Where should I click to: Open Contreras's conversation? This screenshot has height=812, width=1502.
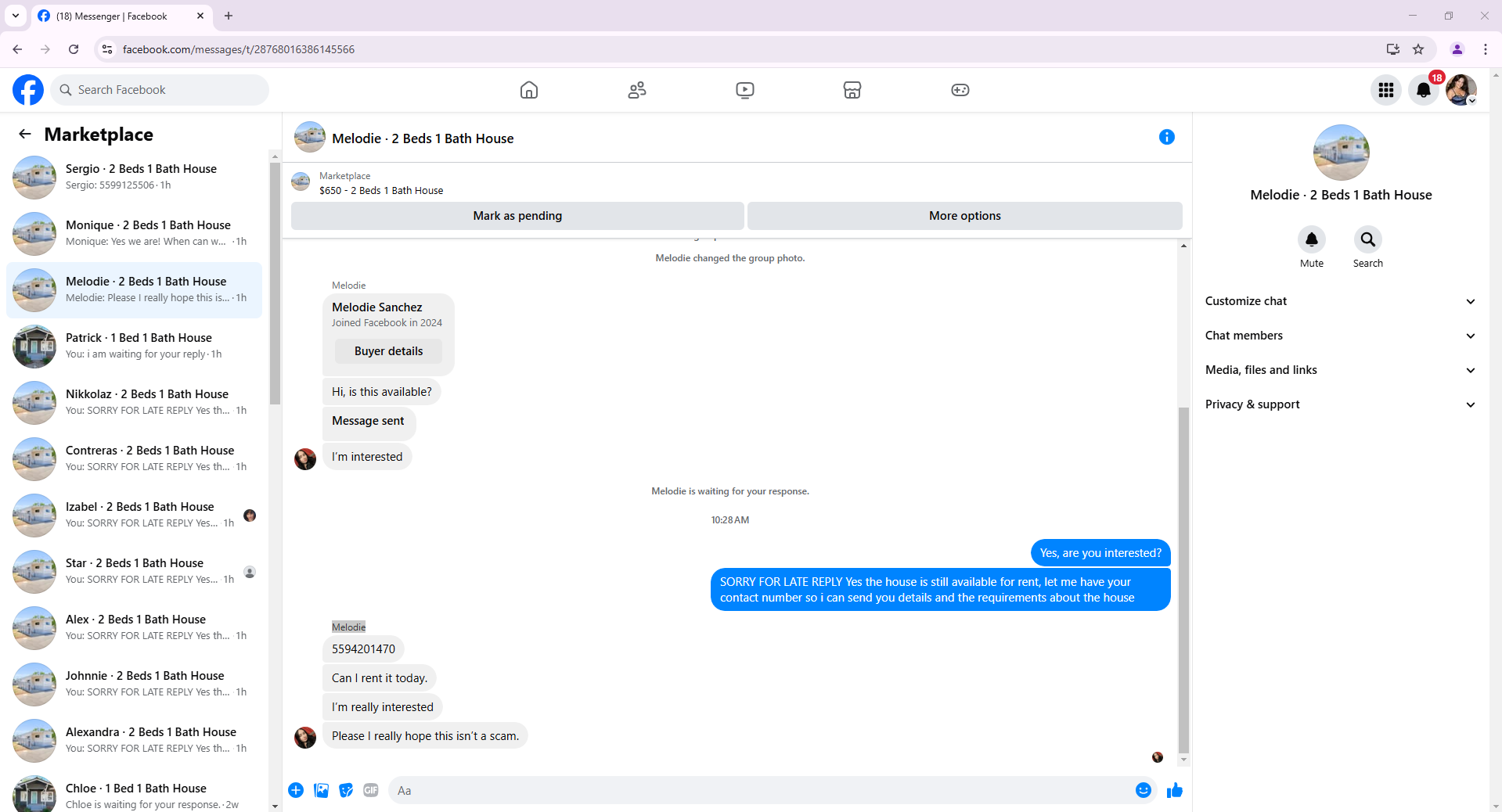(134, 459)
